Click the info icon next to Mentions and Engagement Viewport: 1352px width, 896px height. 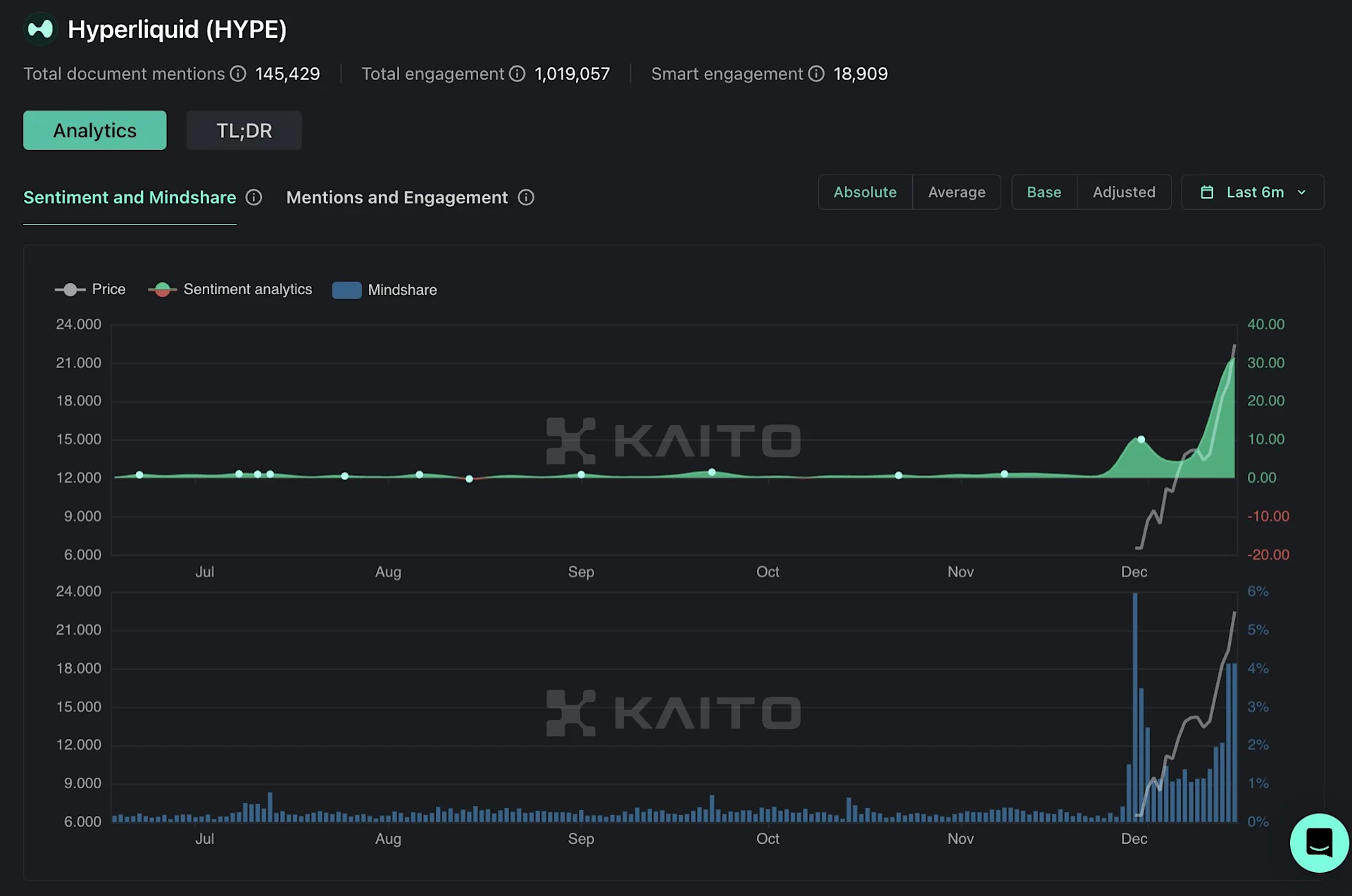click(525, 197)
